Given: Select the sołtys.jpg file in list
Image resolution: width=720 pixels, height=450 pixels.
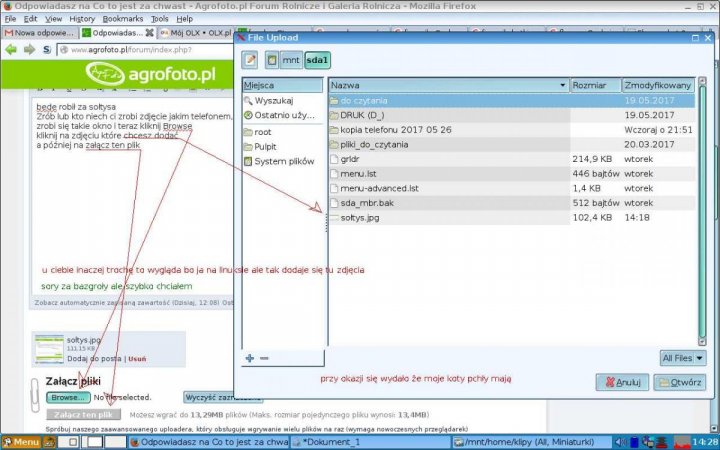Looking at the screenshot, I should click(360, 217).
